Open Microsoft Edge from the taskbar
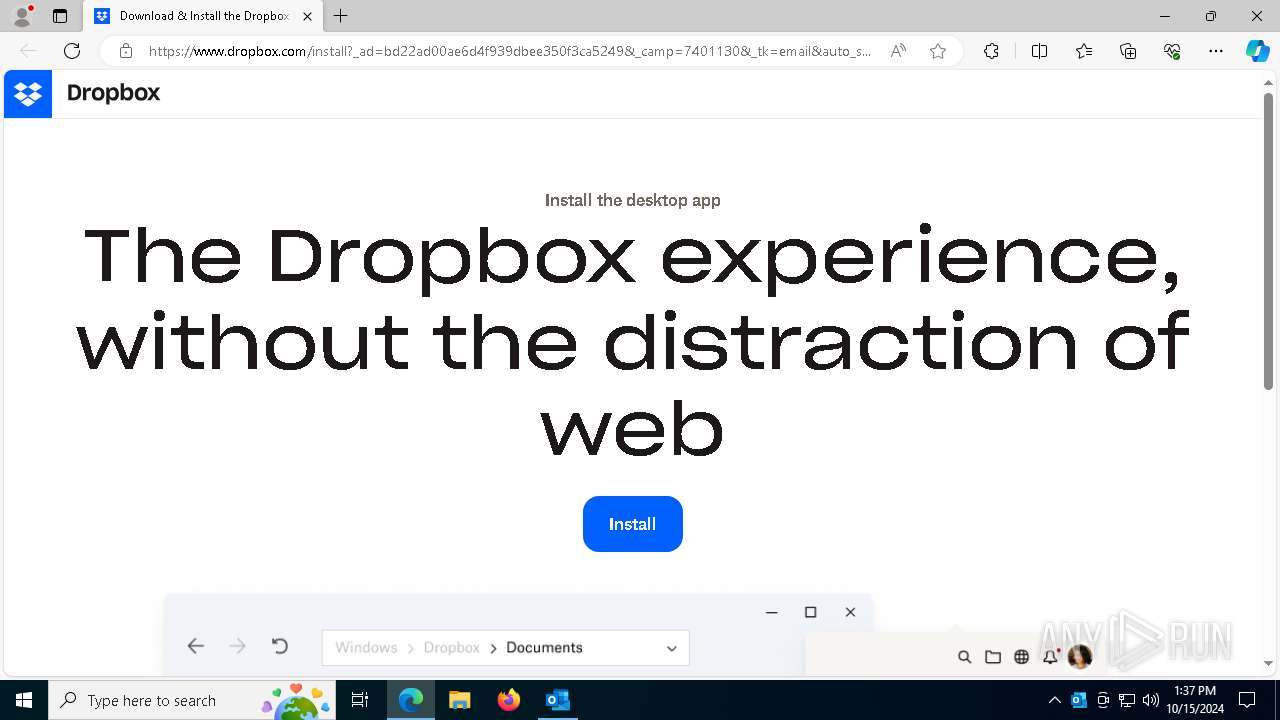This screenshot has width=1280, height=720. [x=411, y=700]
